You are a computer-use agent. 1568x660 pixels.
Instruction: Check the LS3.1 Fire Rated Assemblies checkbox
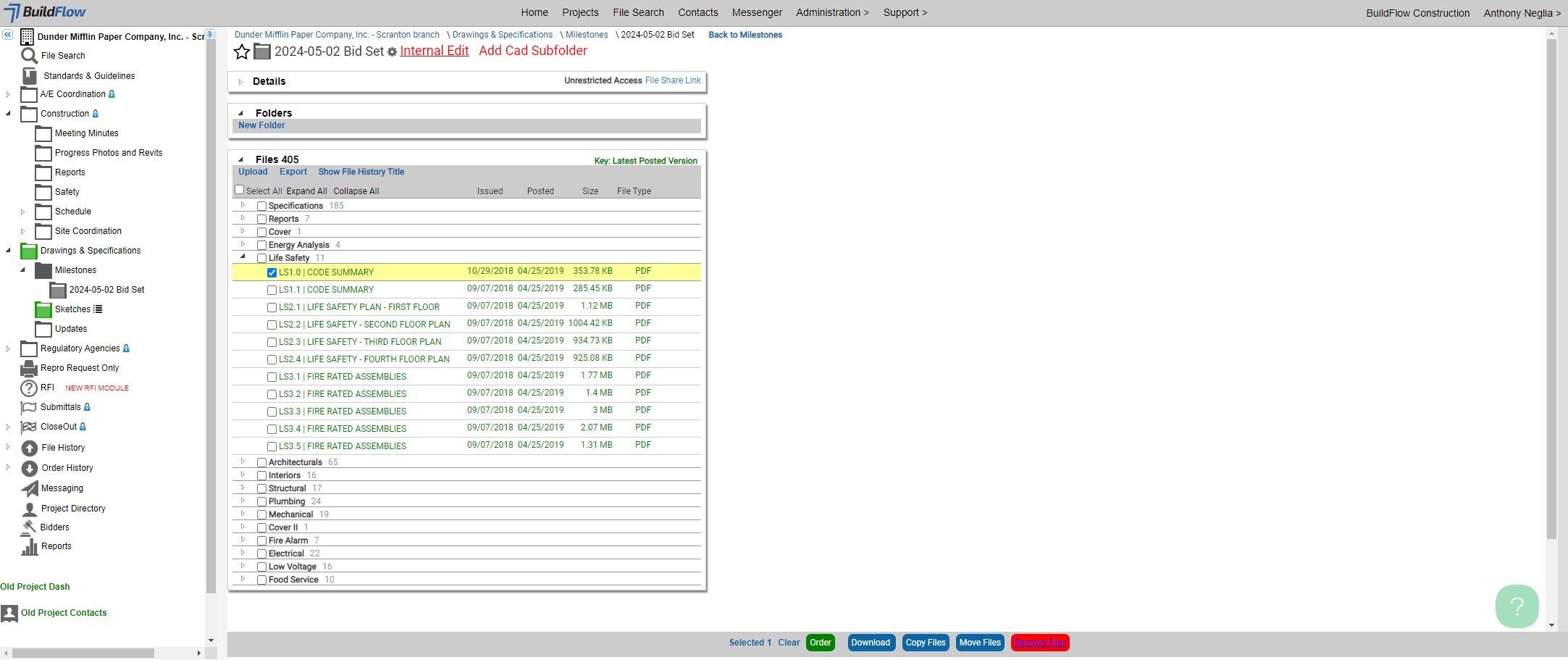point(272,377)
